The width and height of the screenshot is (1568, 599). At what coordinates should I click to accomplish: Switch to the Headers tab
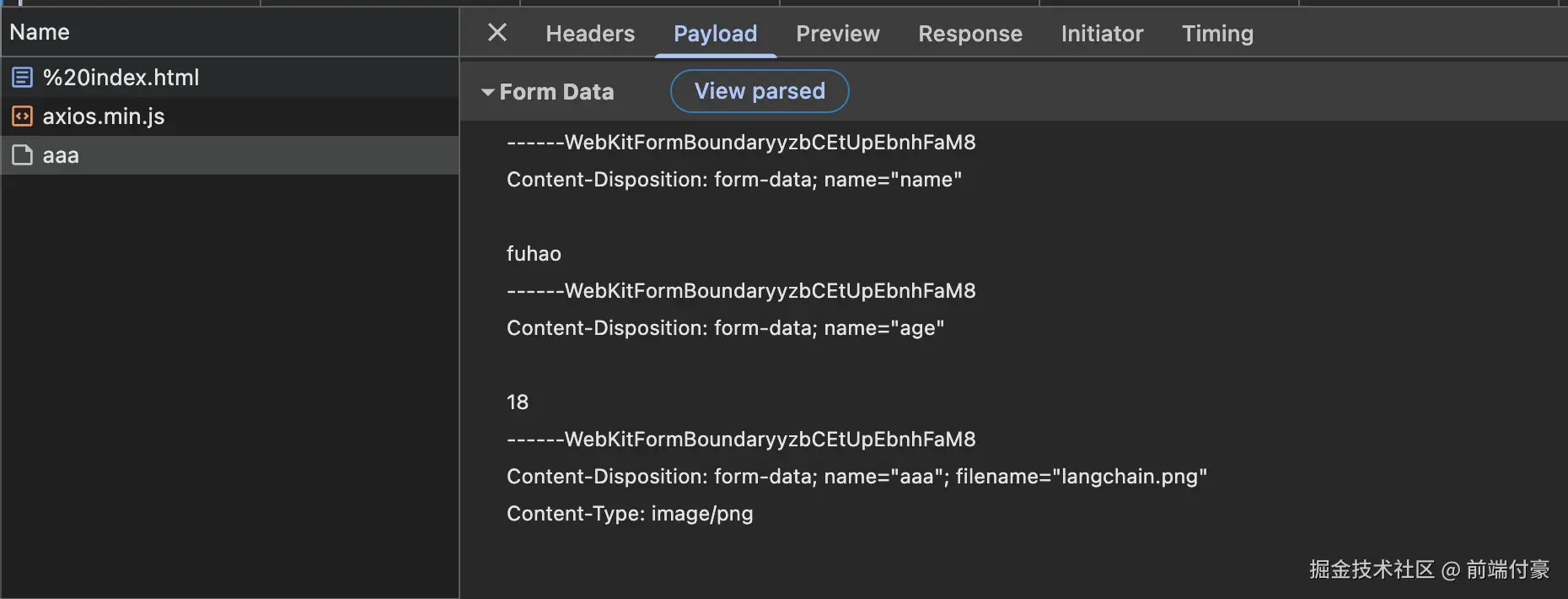click(590, 34)
